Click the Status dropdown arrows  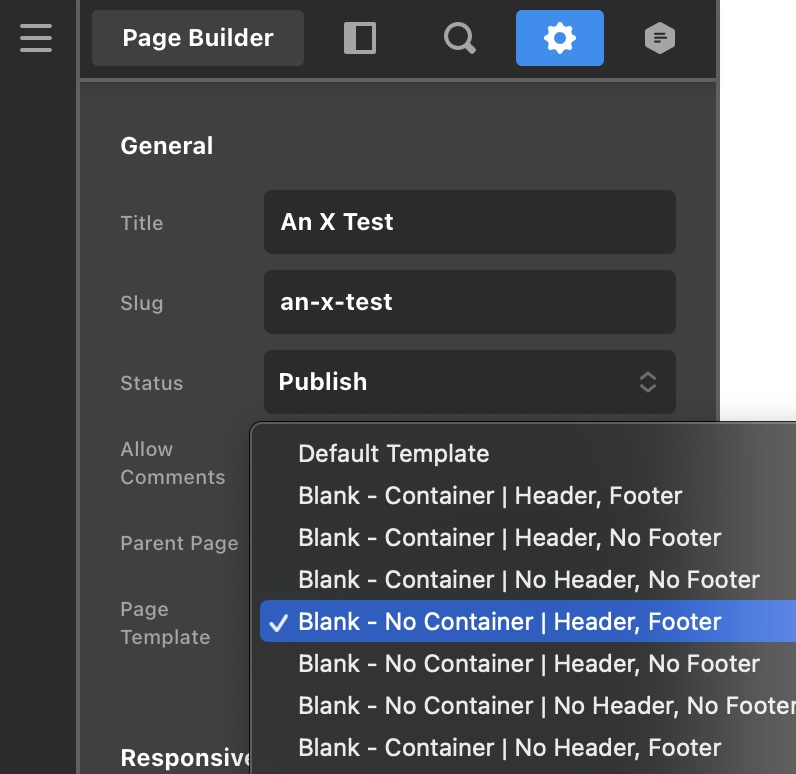(648, 382)
